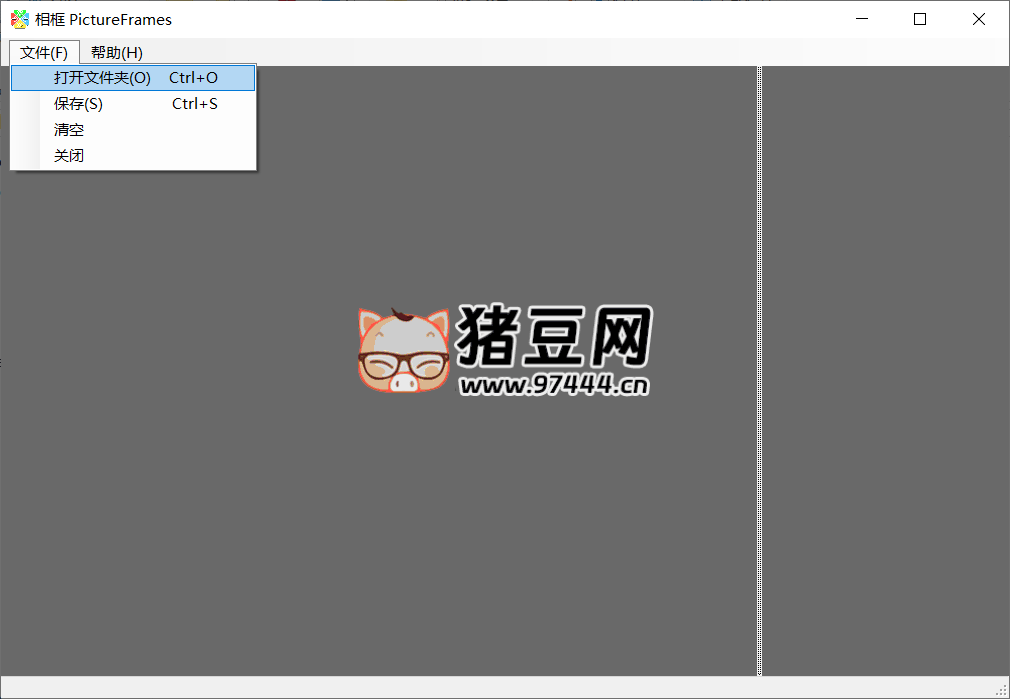
Task: Select 保存(S) menu entry
Action: tap(133, 104)
